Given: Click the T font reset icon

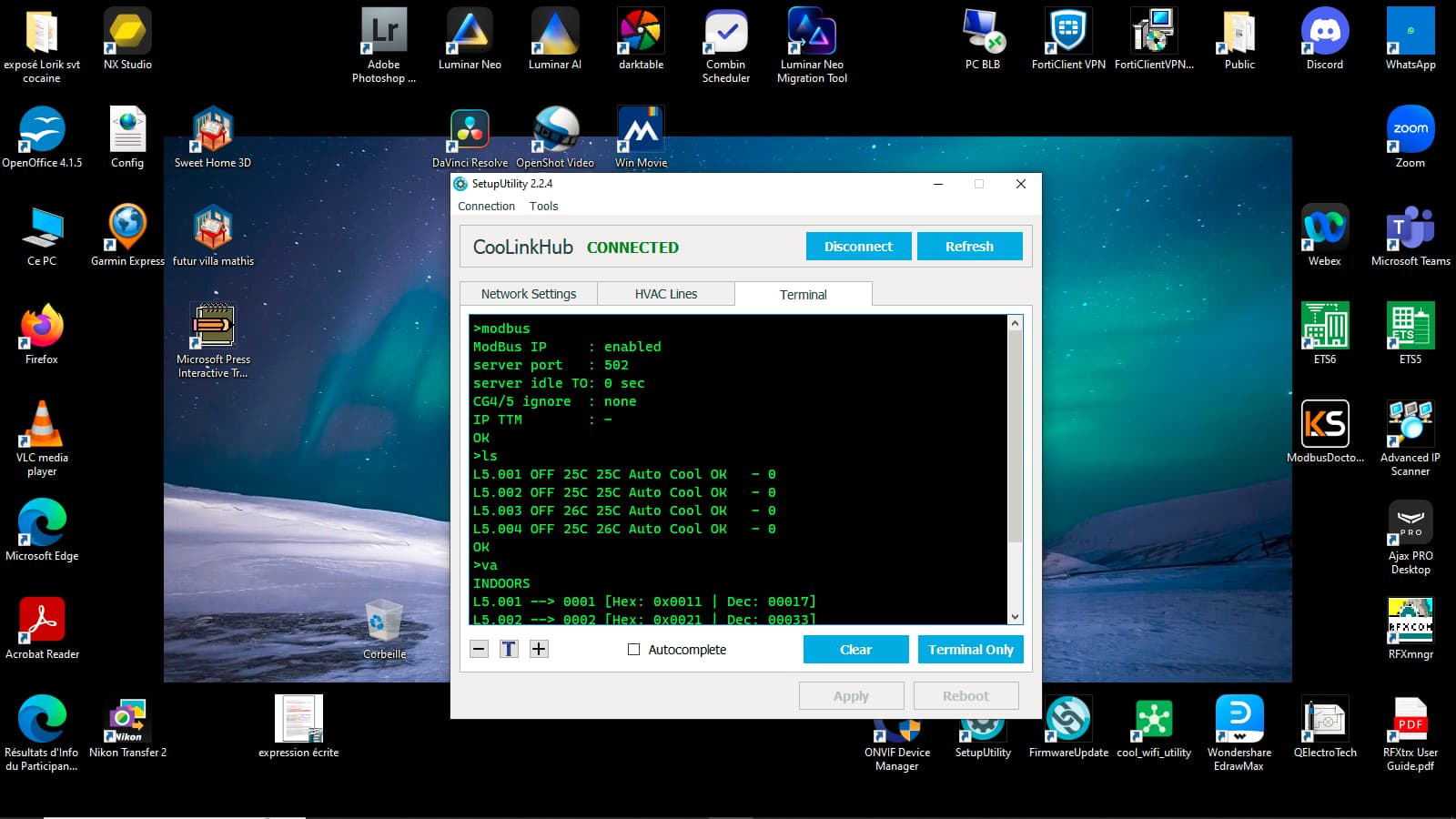Looking at the screenshot, I should 509,649.
